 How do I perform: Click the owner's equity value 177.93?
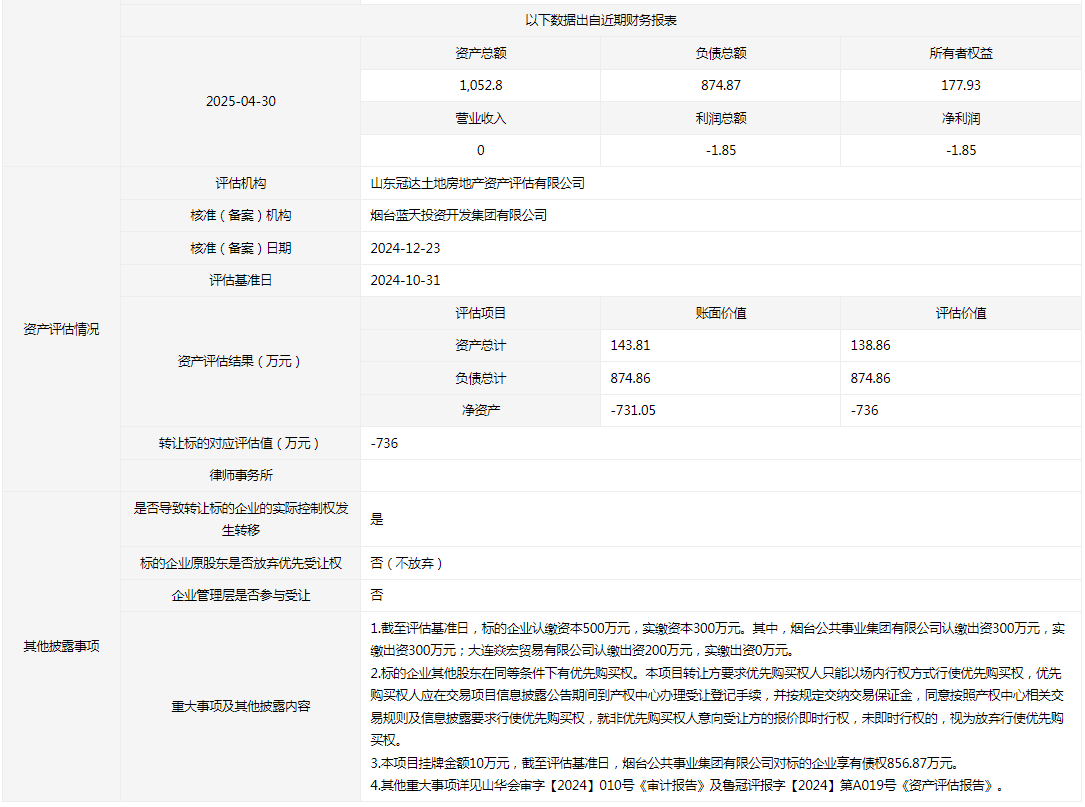[960, 86]
